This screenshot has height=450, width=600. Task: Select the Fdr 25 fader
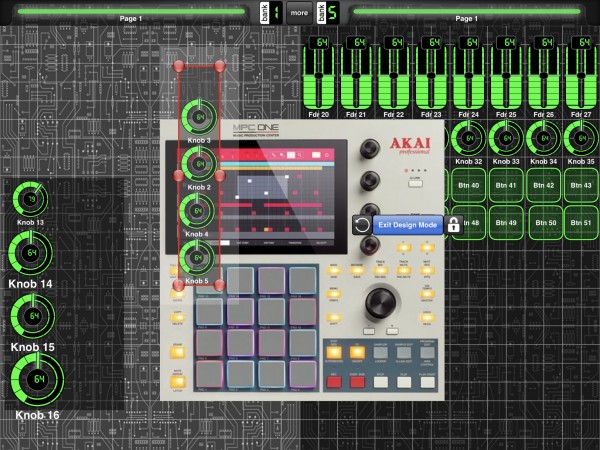click(x=506, y=73)
